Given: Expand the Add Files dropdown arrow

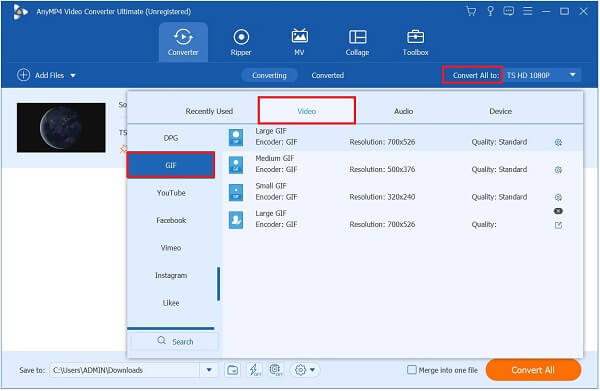Looking at the screenshot, I should [73, 75].
